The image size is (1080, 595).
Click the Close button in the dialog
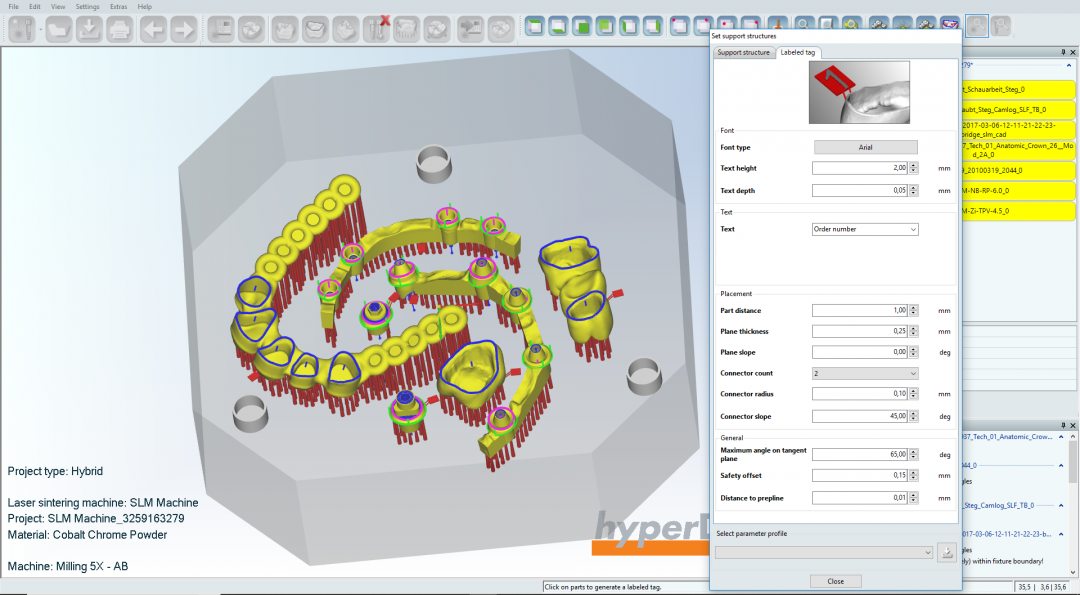pos(836,581)
